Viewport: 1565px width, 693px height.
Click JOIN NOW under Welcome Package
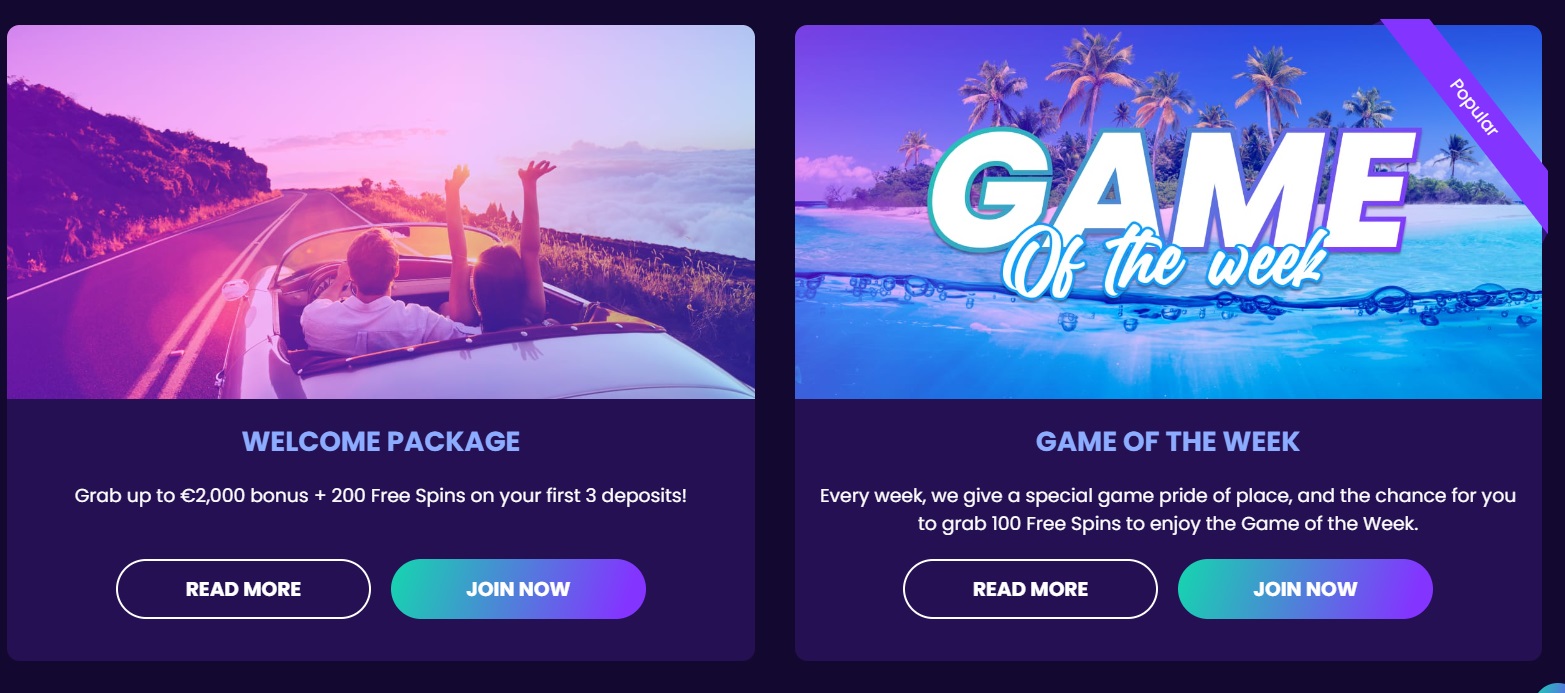point(518,589)
